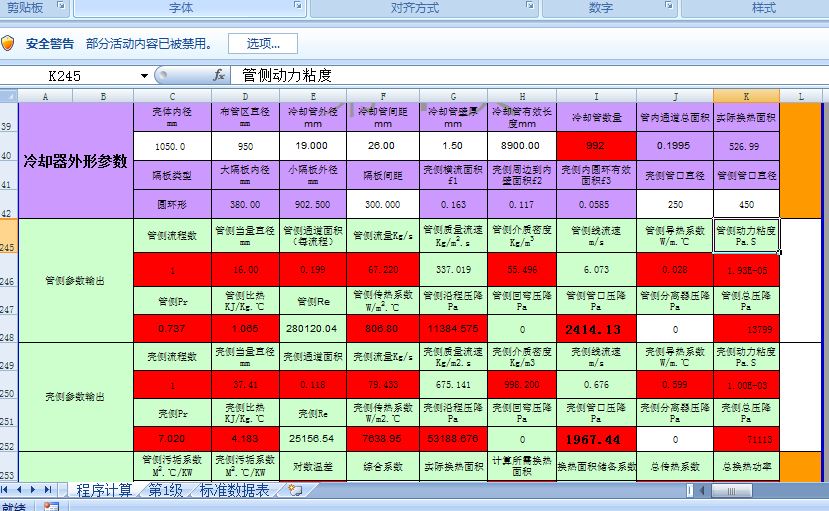Click the 管侧参数输出 label cell
Screen dimensions: 829x511
[76, 281]
